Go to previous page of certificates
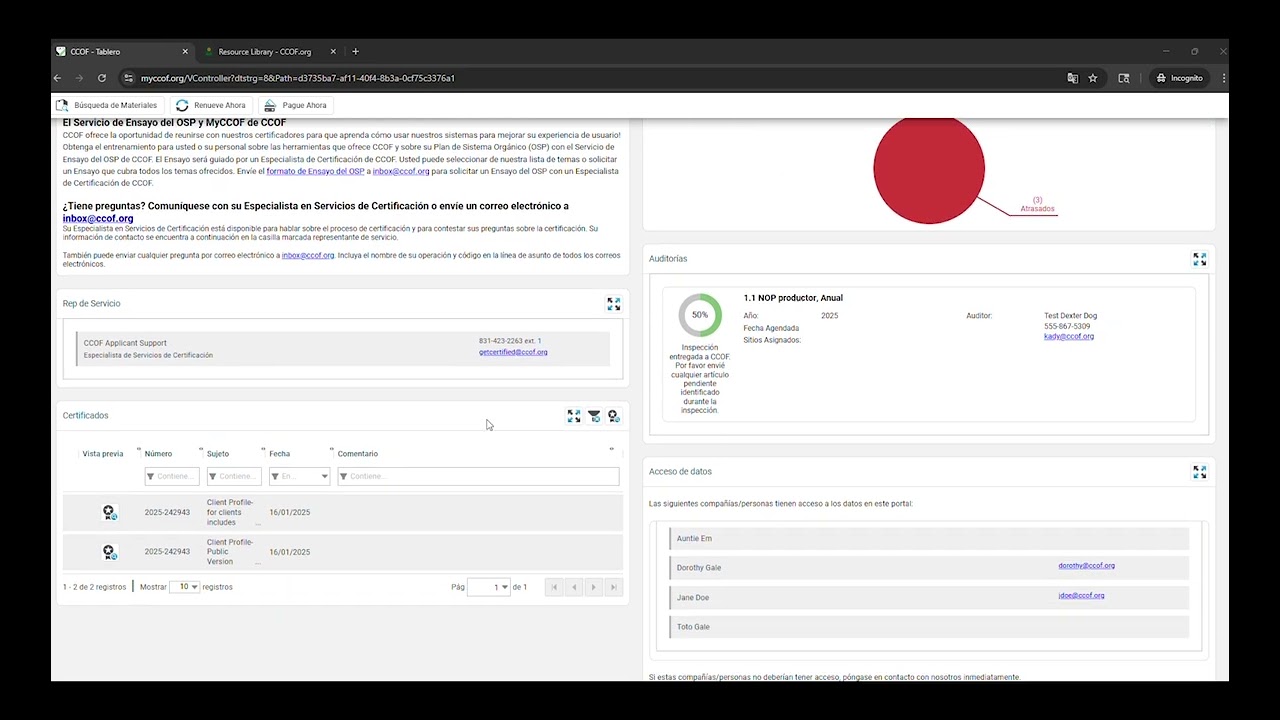The height and width of the screenshot is (720, 1280). click(x=574, y=587)
